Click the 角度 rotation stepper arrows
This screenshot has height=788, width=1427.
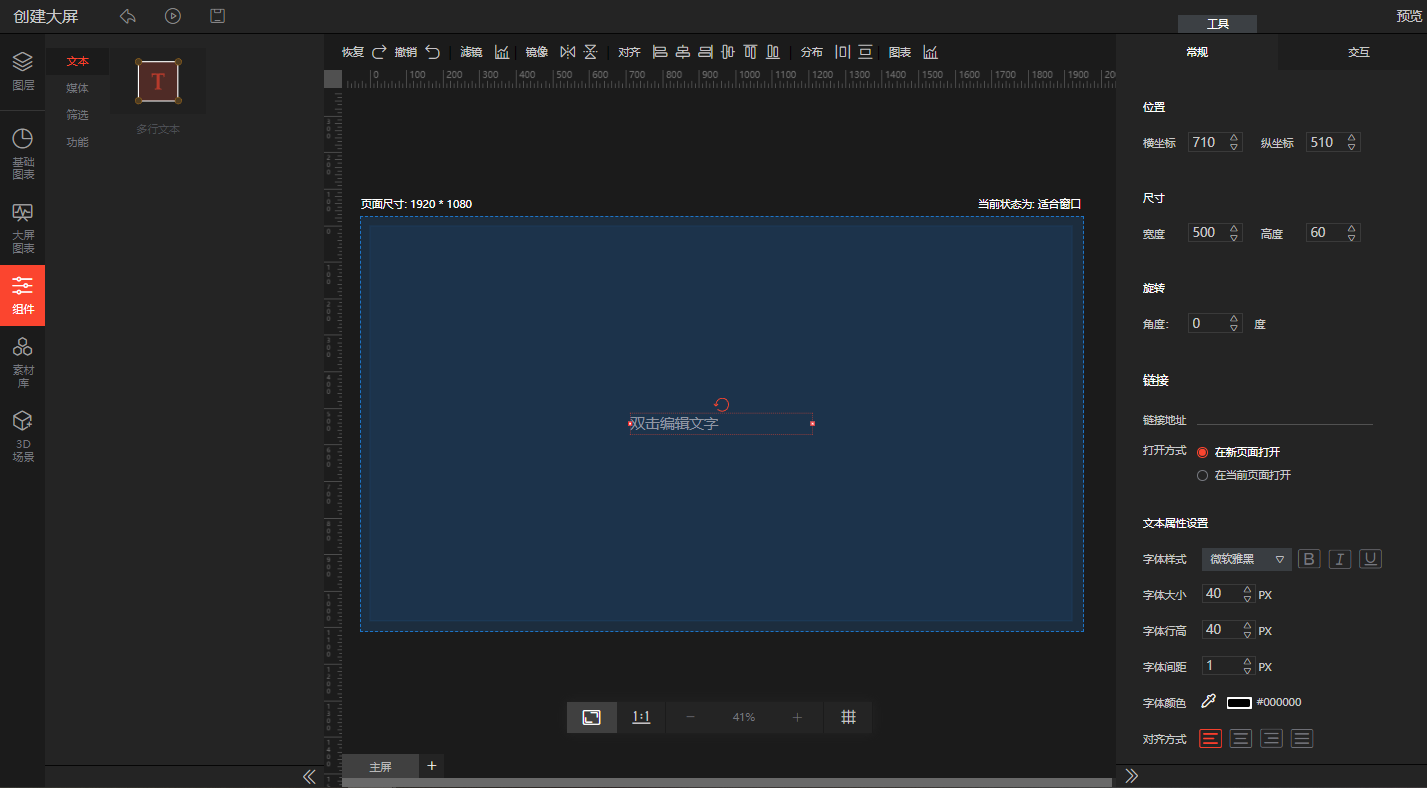tap(1234, 323)
